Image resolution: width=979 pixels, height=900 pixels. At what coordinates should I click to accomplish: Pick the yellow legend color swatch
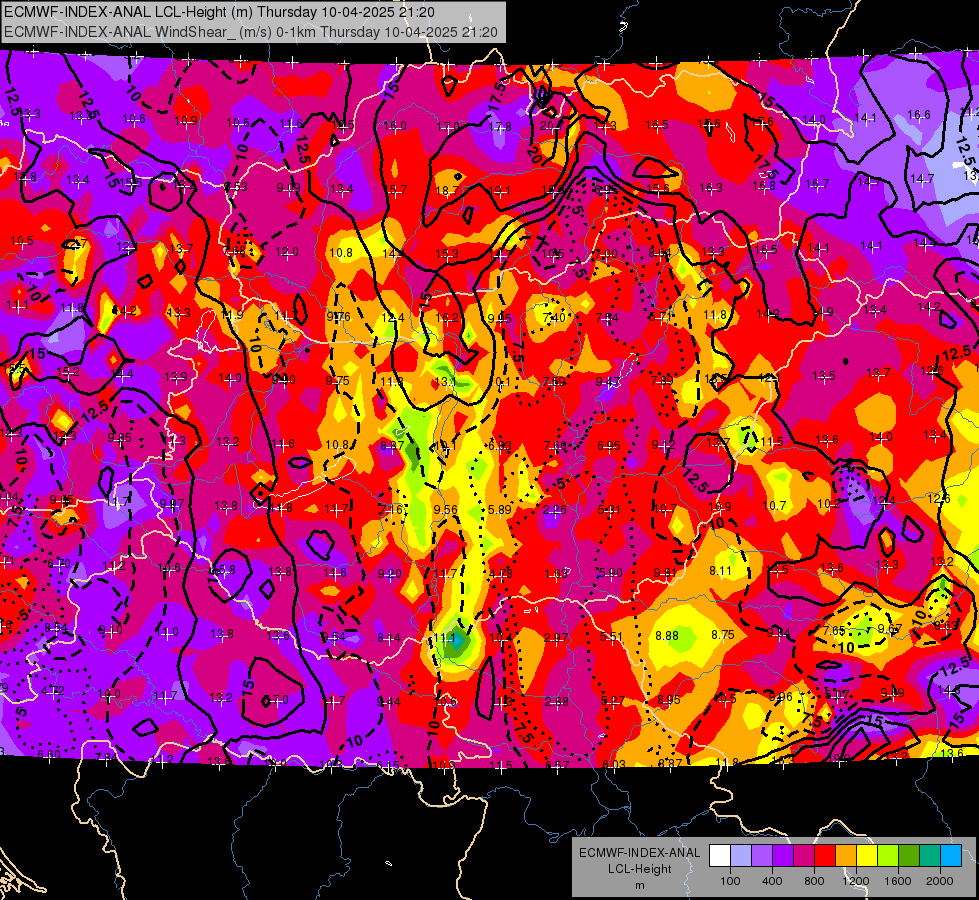click(867, 856)
